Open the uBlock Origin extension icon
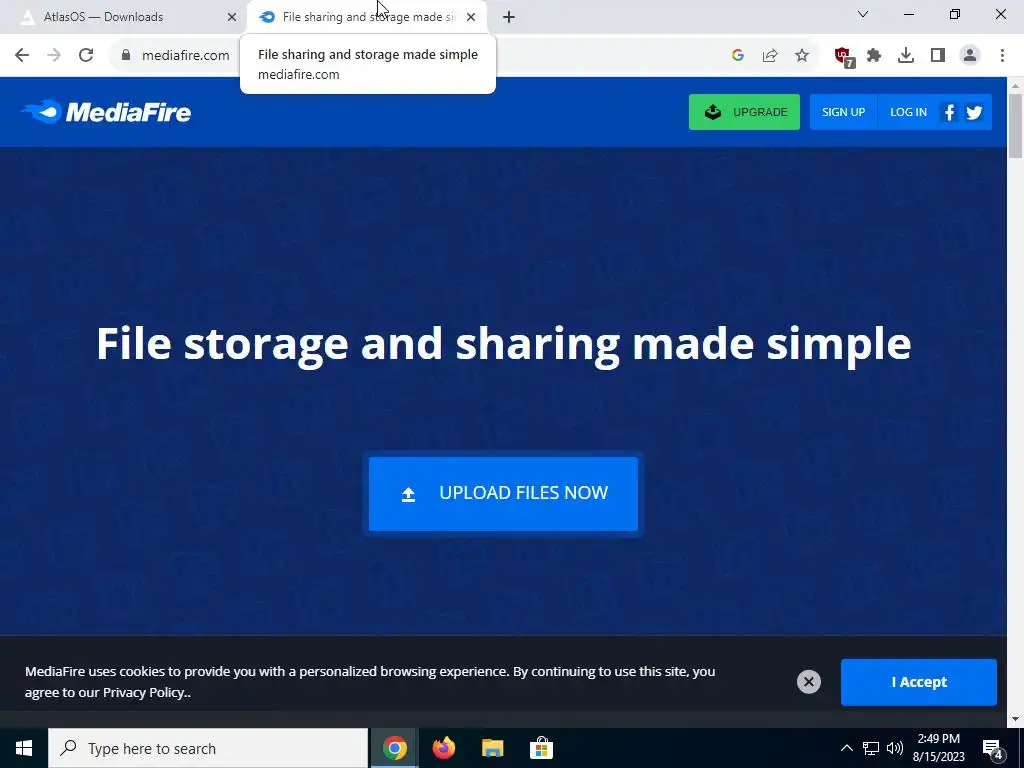 (844, 57)
